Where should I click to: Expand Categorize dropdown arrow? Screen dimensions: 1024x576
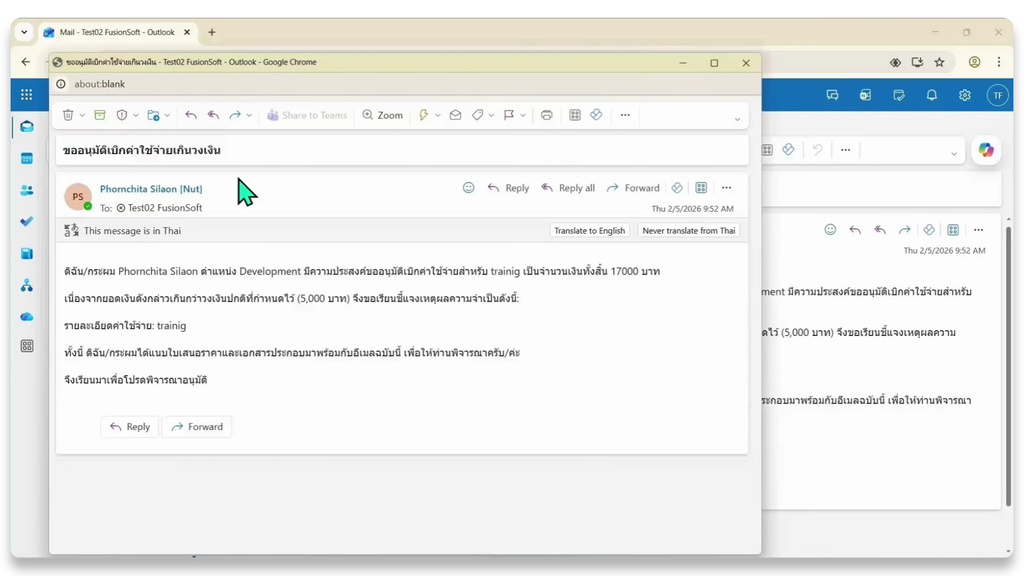pos(491,116)
